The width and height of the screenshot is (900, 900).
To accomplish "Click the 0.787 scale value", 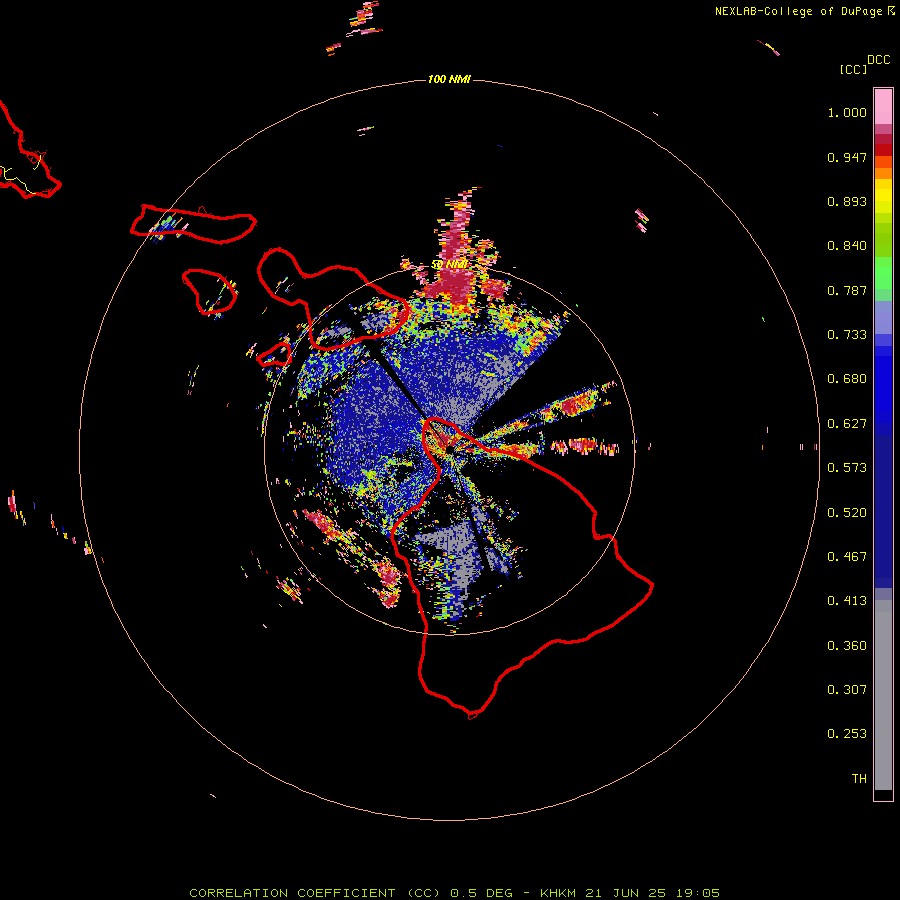I will 847,290.
